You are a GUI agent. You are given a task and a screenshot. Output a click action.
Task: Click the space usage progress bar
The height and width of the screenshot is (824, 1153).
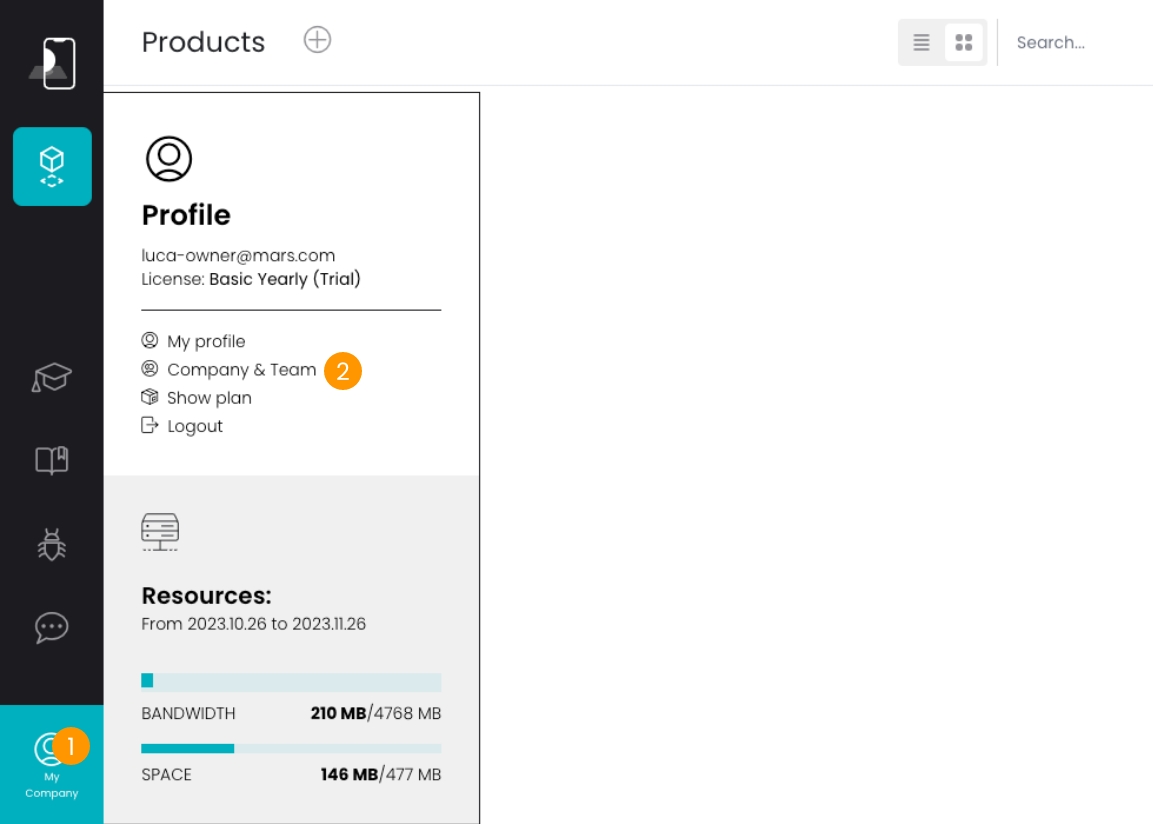291,748
